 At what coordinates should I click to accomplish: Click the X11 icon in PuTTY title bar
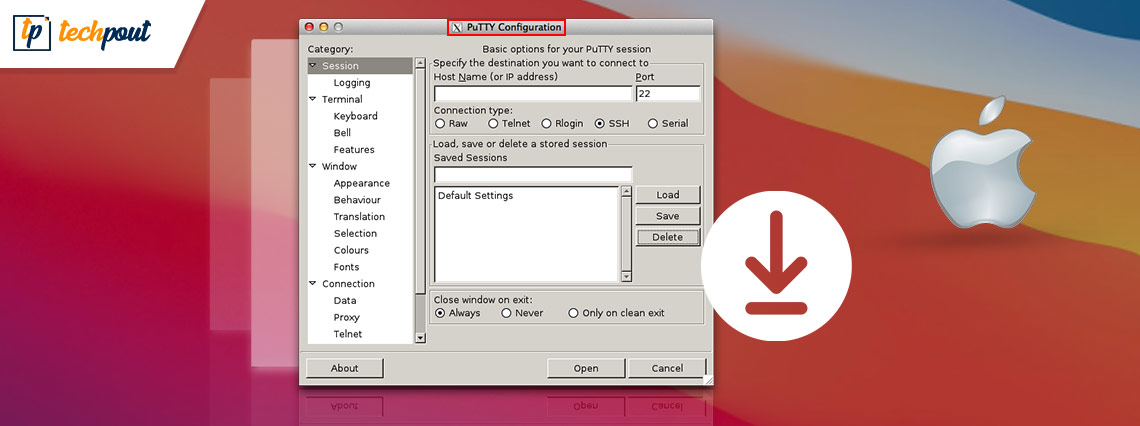(457, 28)
